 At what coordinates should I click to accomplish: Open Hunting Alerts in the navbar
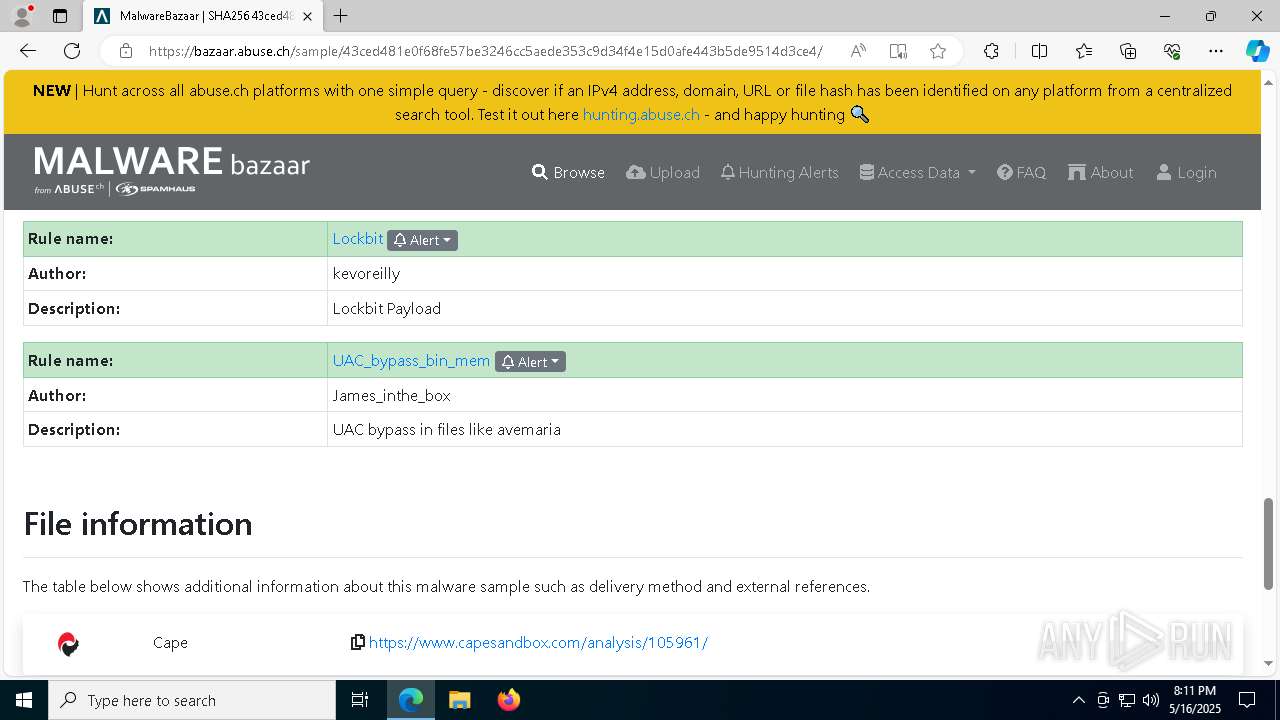[780, 172]
